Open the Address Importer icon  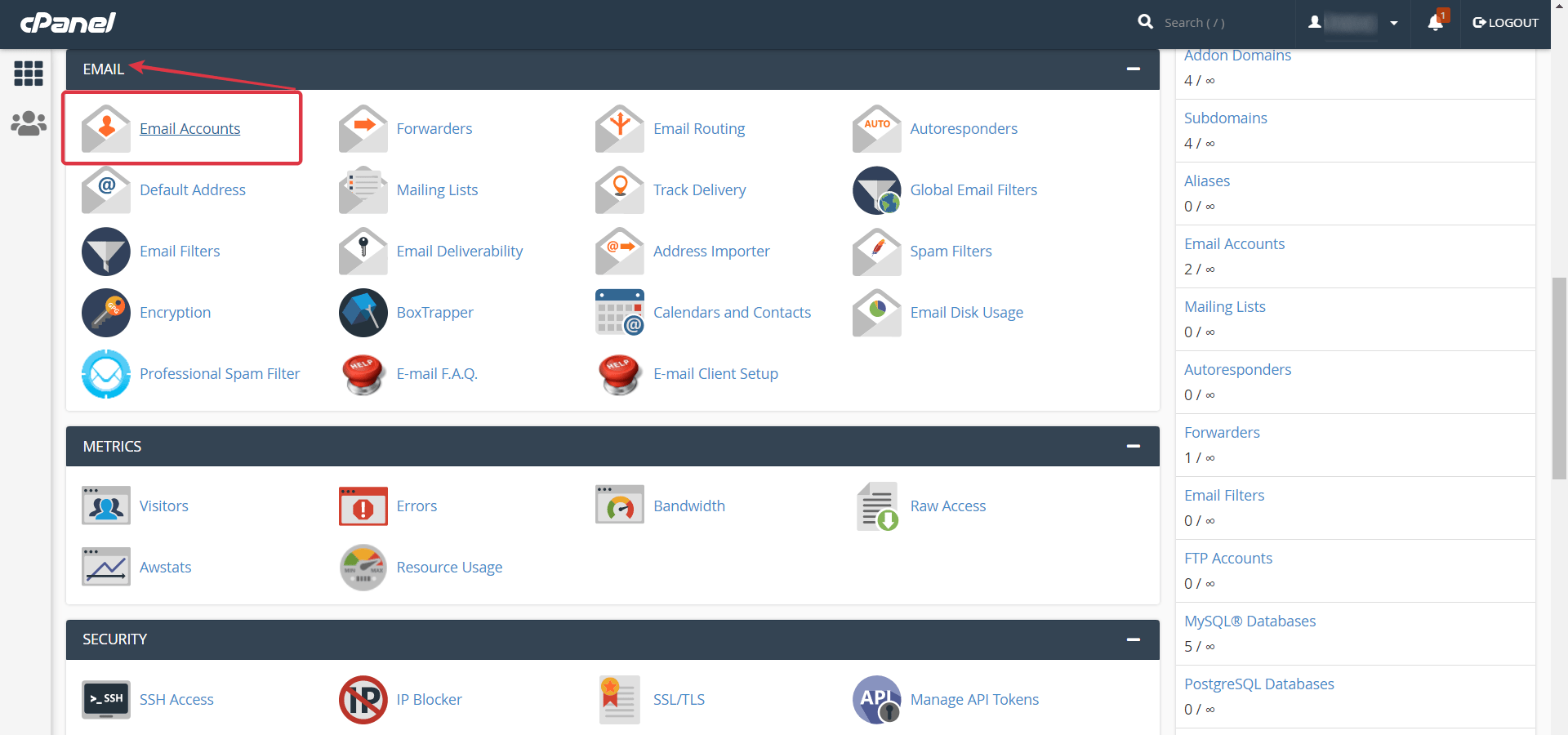620,252
